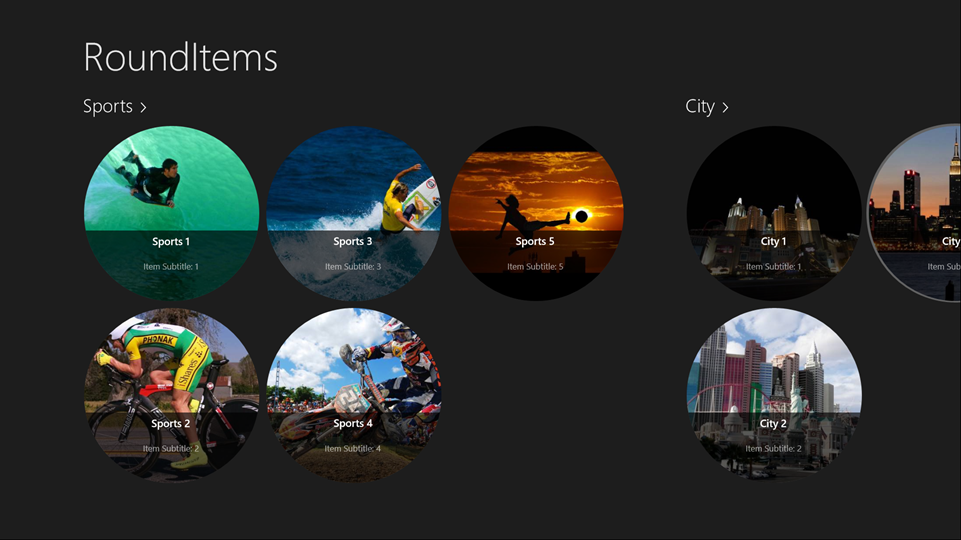Expand the chevron next to City
Viewport: 961px width, 540px height.
click(x=725, y=107)
